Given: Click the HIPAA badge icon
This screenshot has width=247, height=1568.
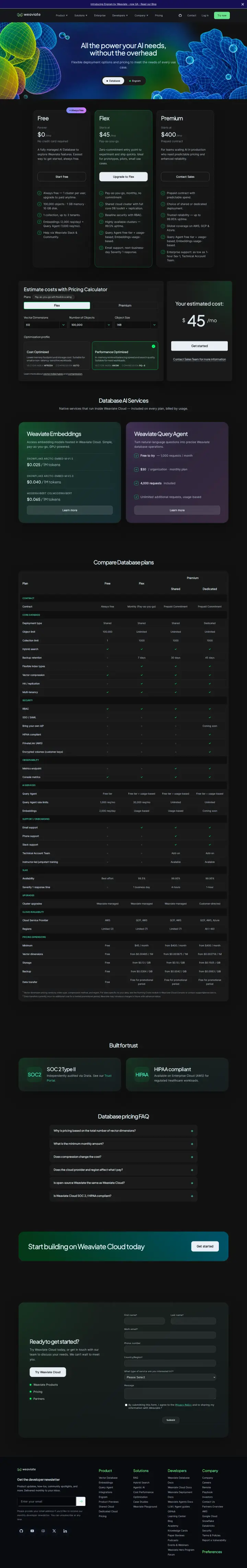Looking at the screenshot, I should click(x=142, y=1075).
